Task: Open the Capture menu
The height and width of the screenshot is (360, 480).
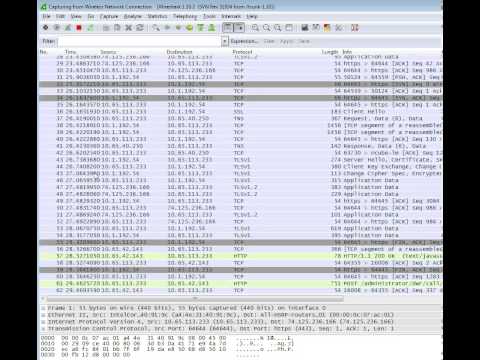Action: 109,16
